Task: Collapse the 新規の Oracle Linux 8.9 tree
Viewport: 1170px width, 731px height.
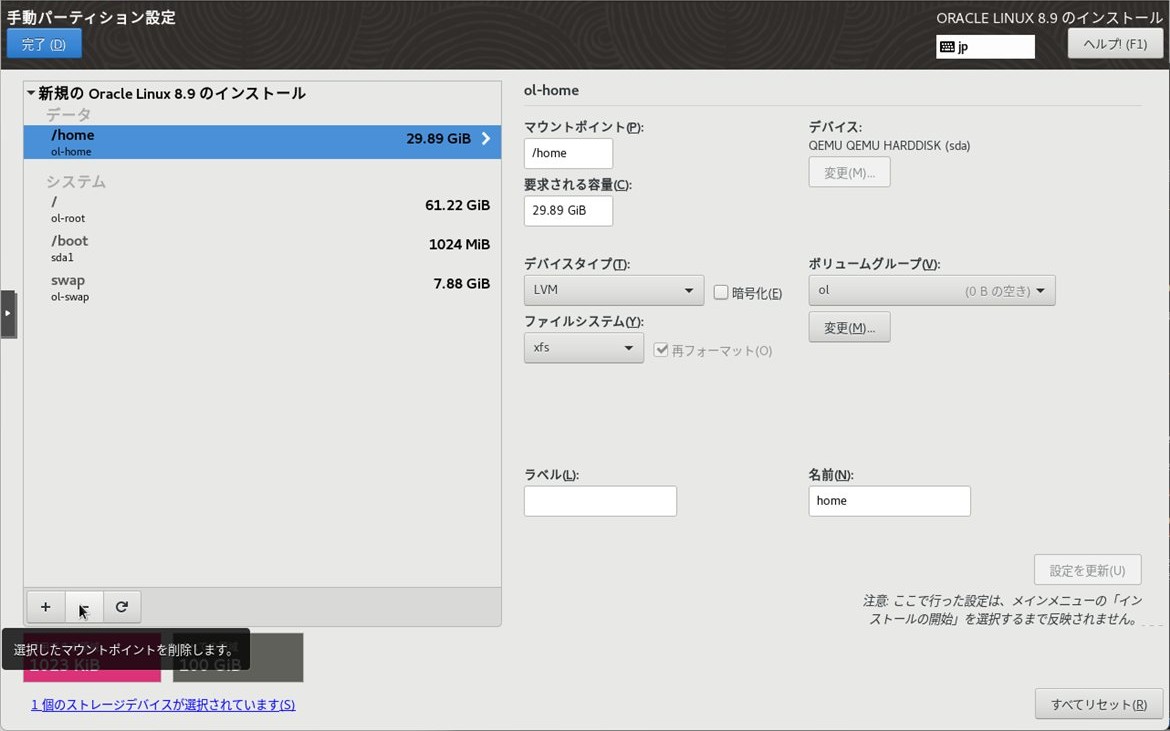Action: pyautogui.click(x=31, y=93)
